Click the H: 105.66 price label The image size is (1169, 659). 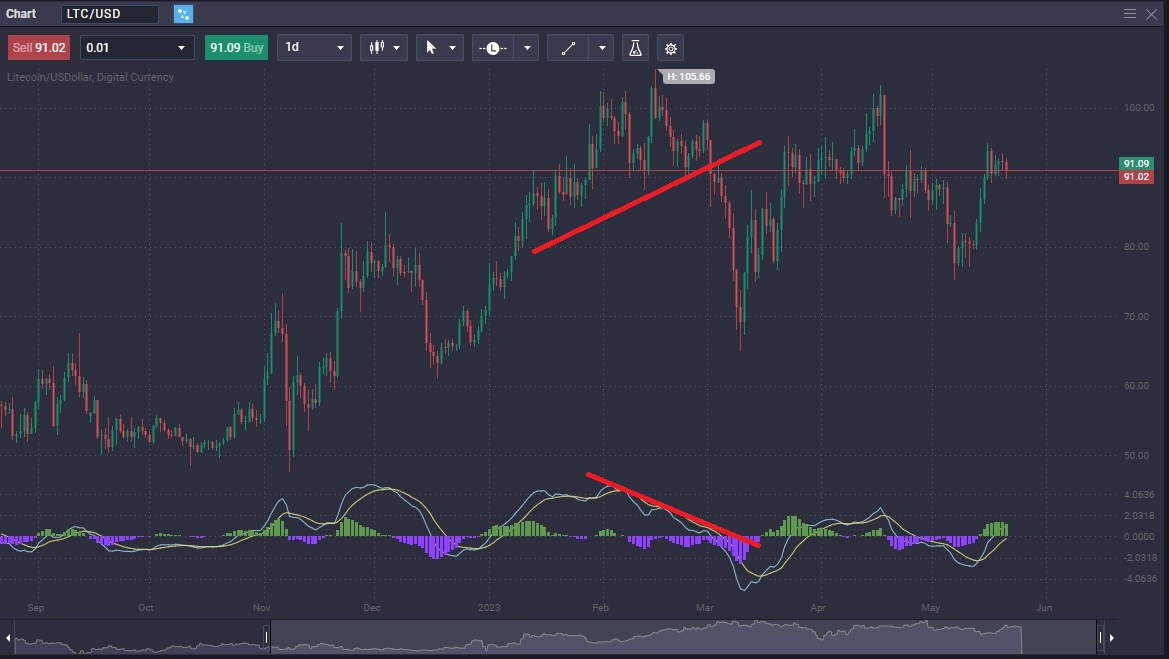tap(687, 75)
